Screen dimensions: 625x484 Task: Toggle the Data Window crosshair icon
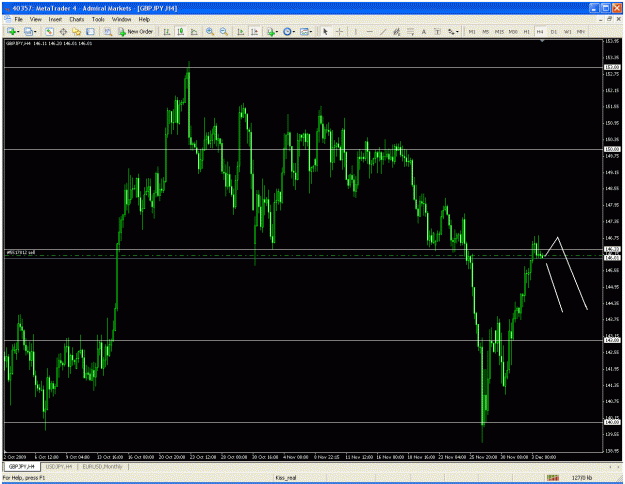63,31
